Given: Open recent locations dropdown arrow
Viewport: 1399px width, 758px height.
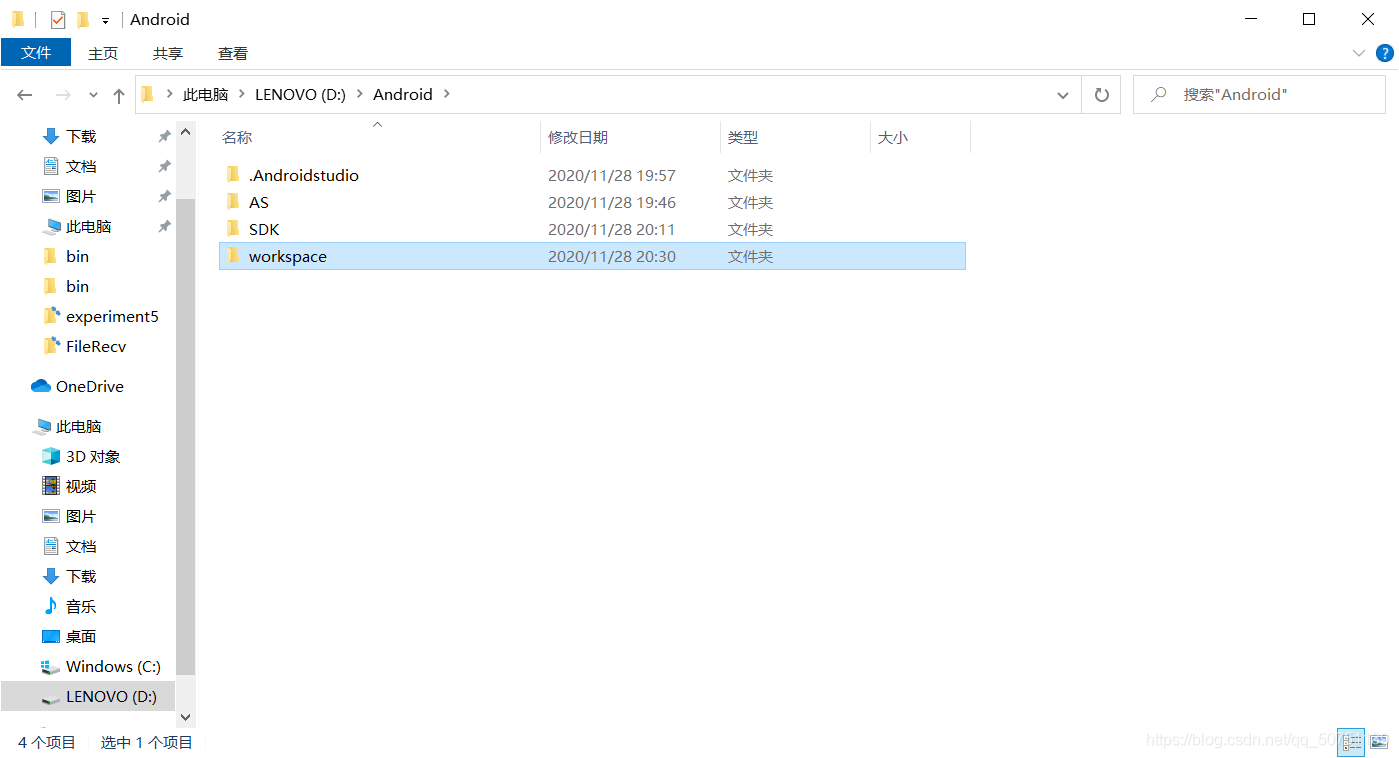Looking at the screenshot, I should (93, 95).
